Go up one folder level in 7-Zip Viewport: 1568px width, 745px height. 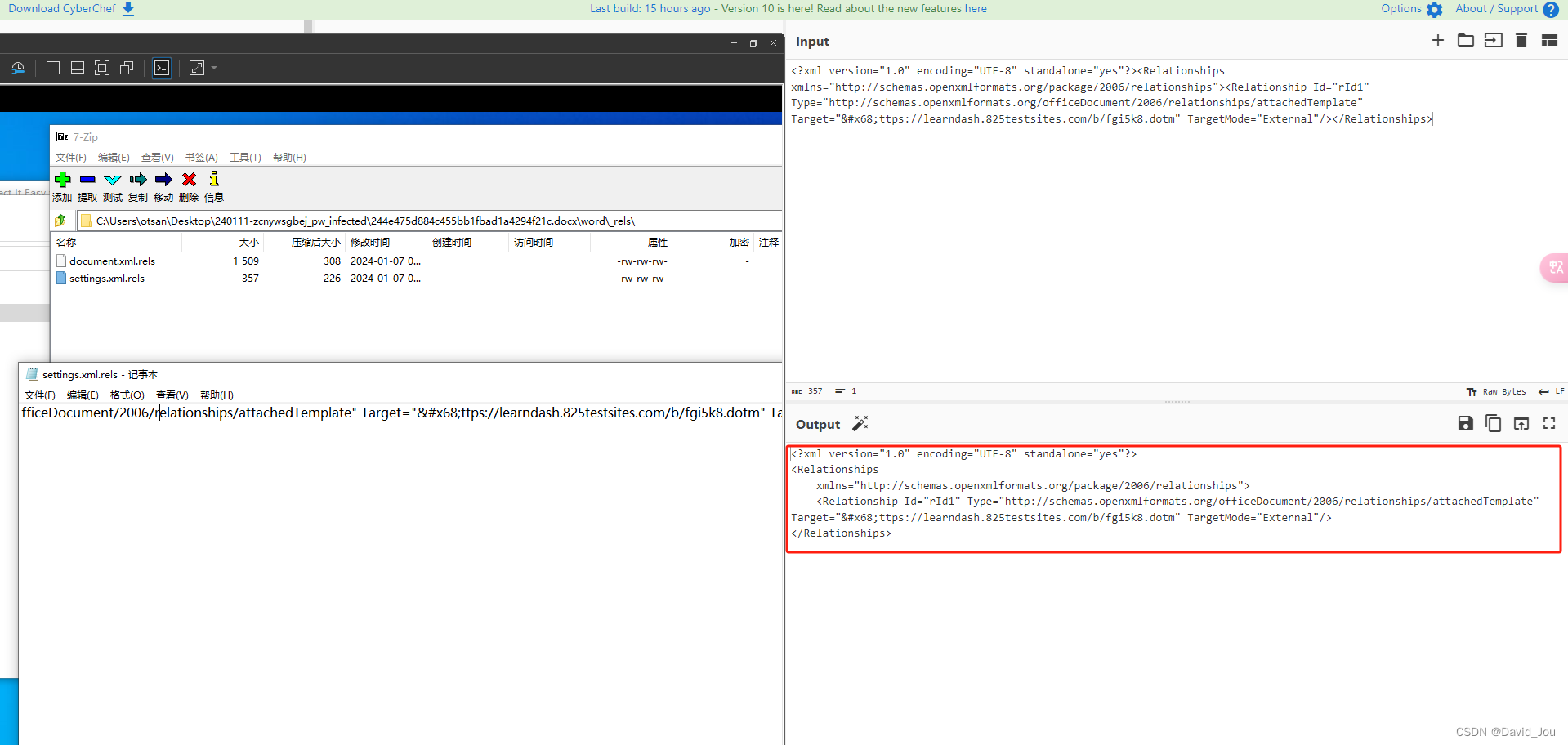tap(60, 221)
